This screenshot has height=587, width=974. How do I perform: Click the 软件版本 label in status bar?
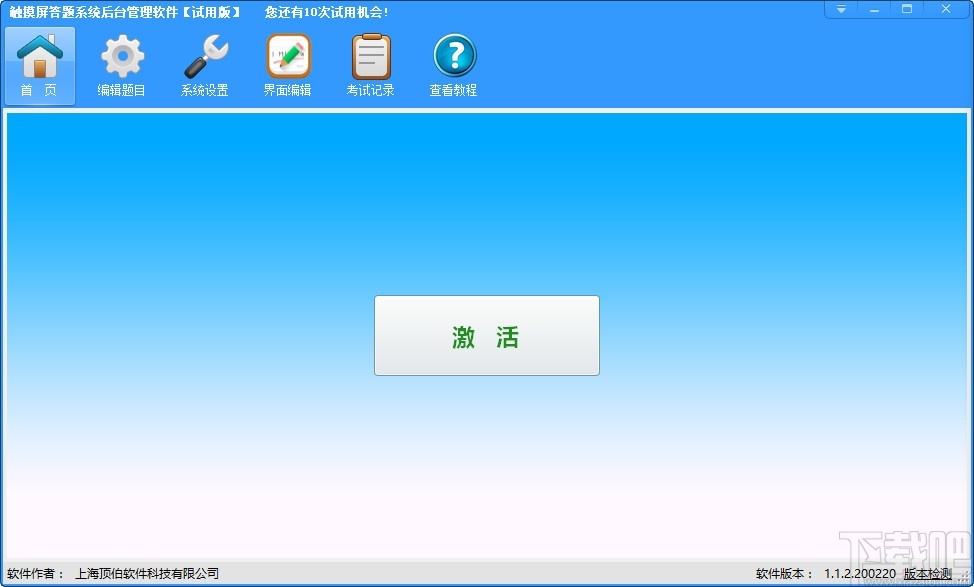(785, 574)
